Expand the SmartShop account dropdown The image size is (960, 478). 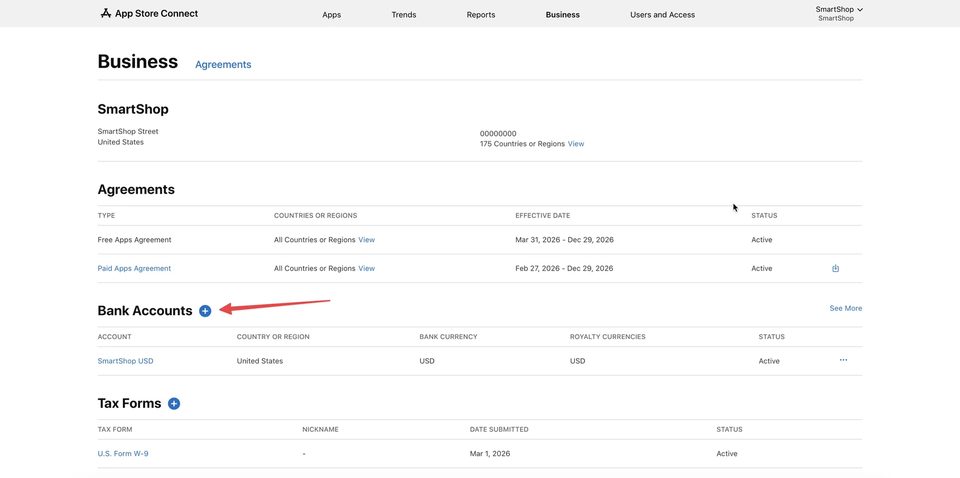pos(839,10)
